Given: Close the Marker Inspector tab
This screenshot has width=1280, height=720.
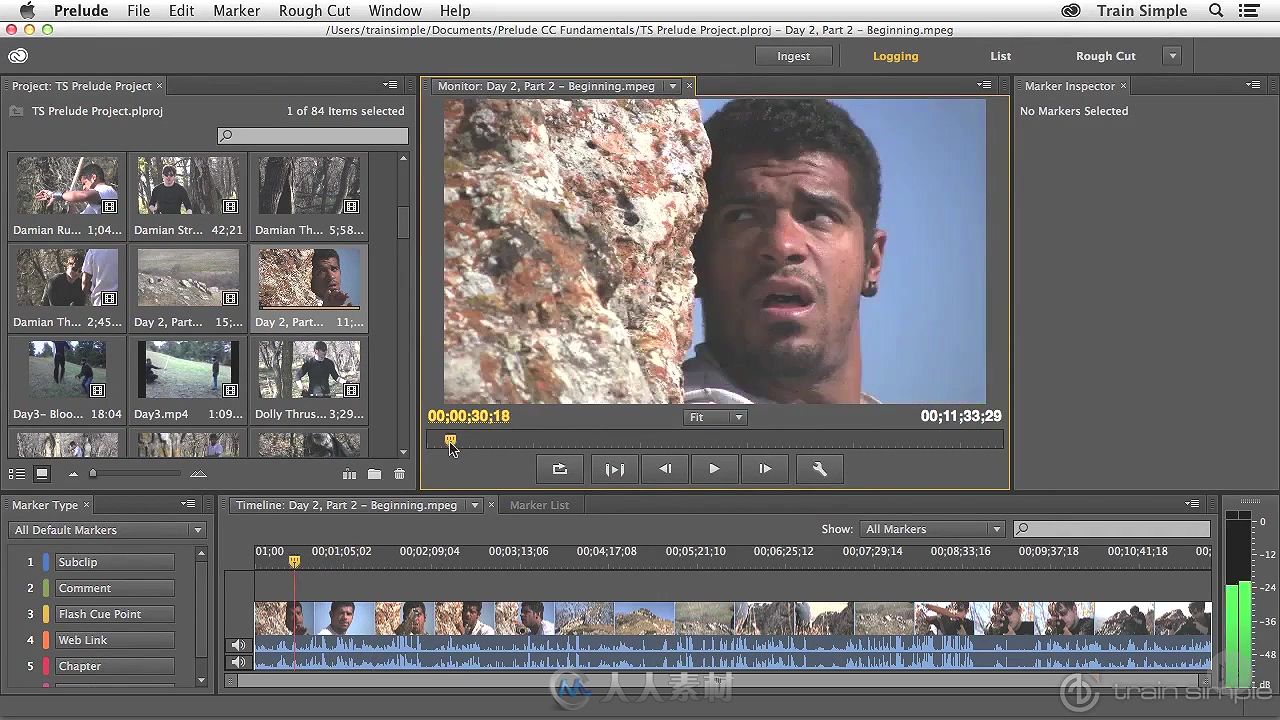Looking at the screenshot, I should coord(1123,86).
